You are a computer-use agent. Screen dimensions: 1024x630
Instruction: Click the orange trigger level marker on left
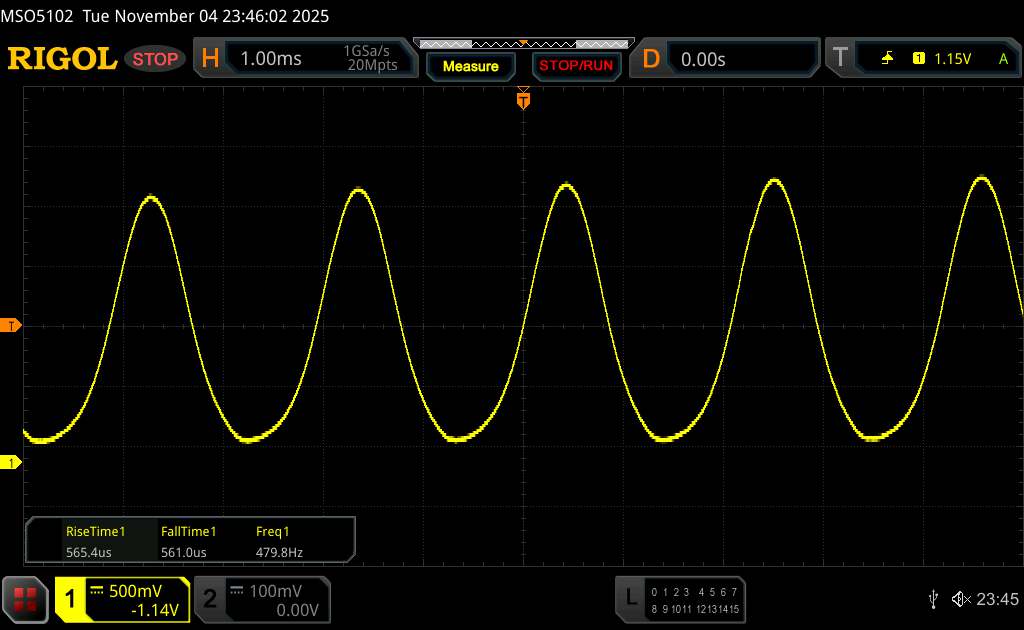tap(11, 326)
